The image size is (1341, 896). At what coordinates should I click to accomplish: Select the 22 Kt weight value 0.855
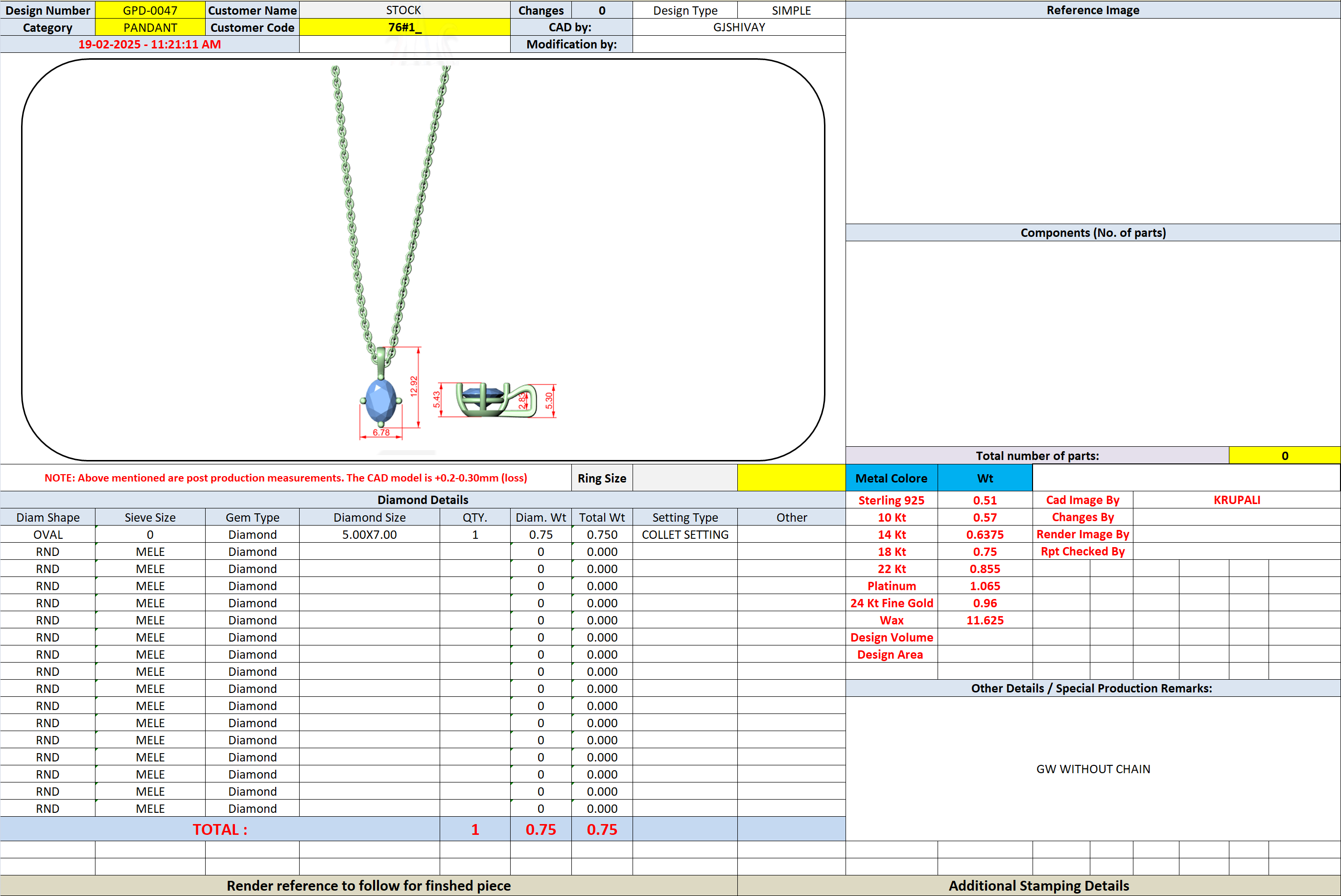click(985, 569)
